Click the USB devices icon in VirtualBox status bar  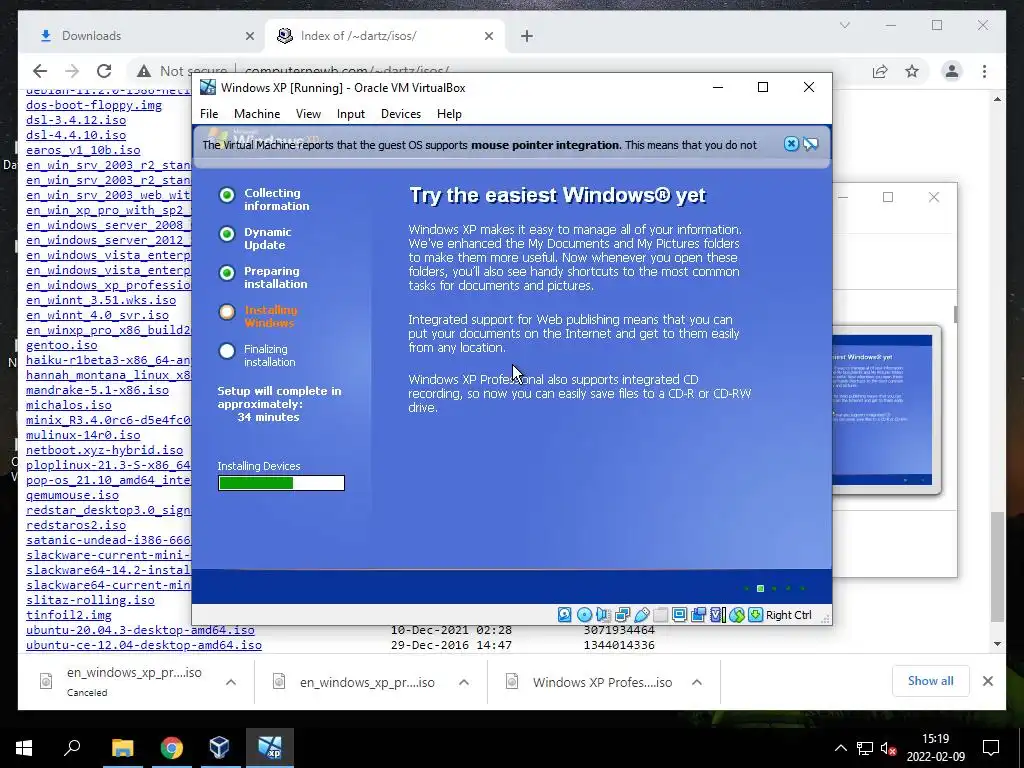coord(641,615)
